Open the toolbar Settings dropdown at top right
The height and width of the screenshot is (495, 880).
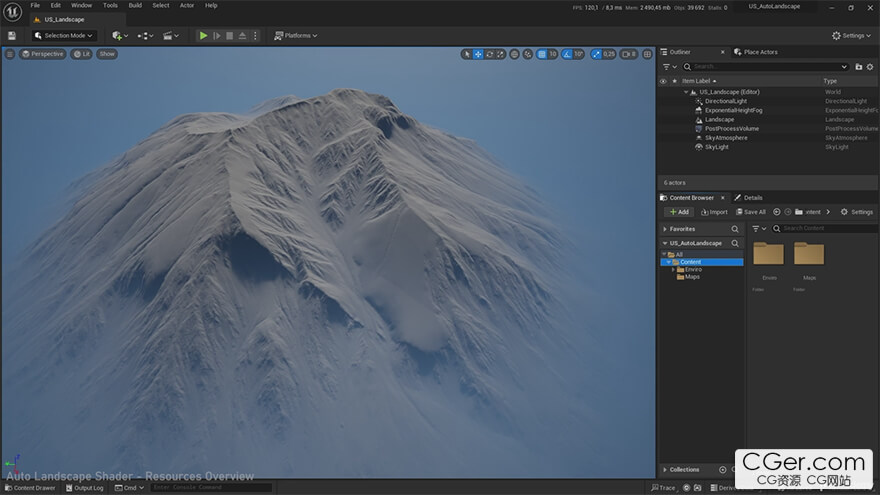point(851,35)
